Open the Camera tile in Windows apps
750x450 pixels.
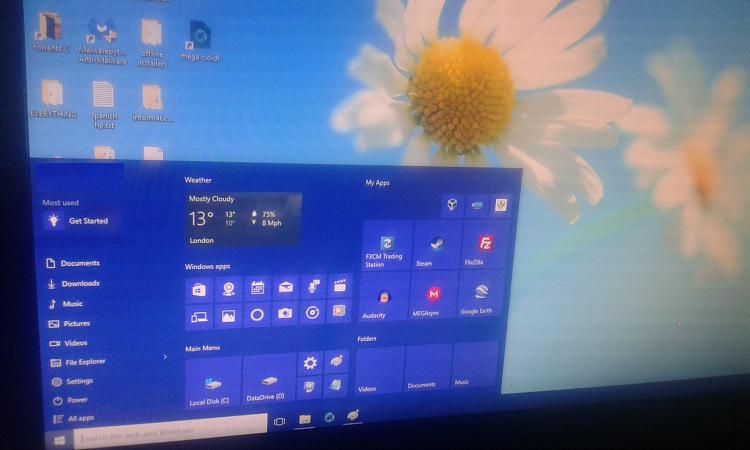coord(285,314)
